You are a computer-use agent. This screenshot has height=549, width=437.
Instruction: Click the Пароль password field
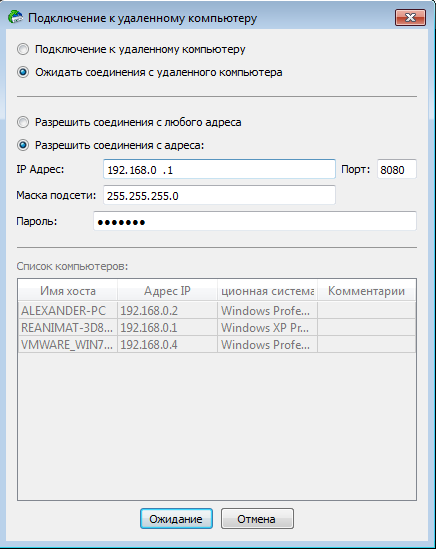(x=255, y=221)
